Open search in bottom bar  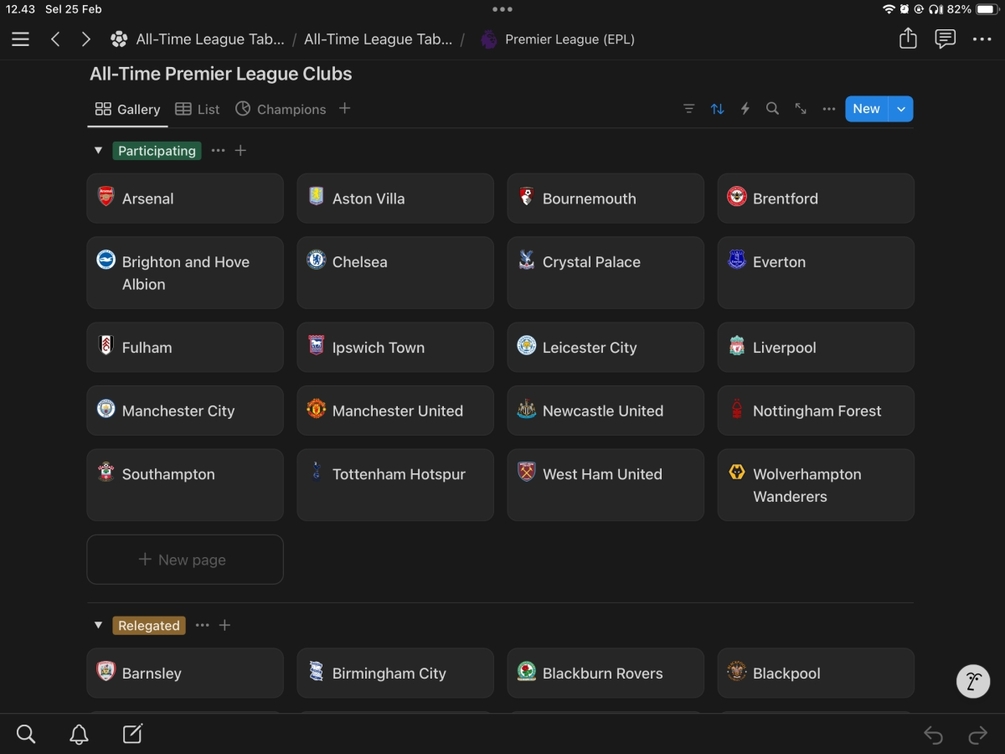[x=26, y=733]
